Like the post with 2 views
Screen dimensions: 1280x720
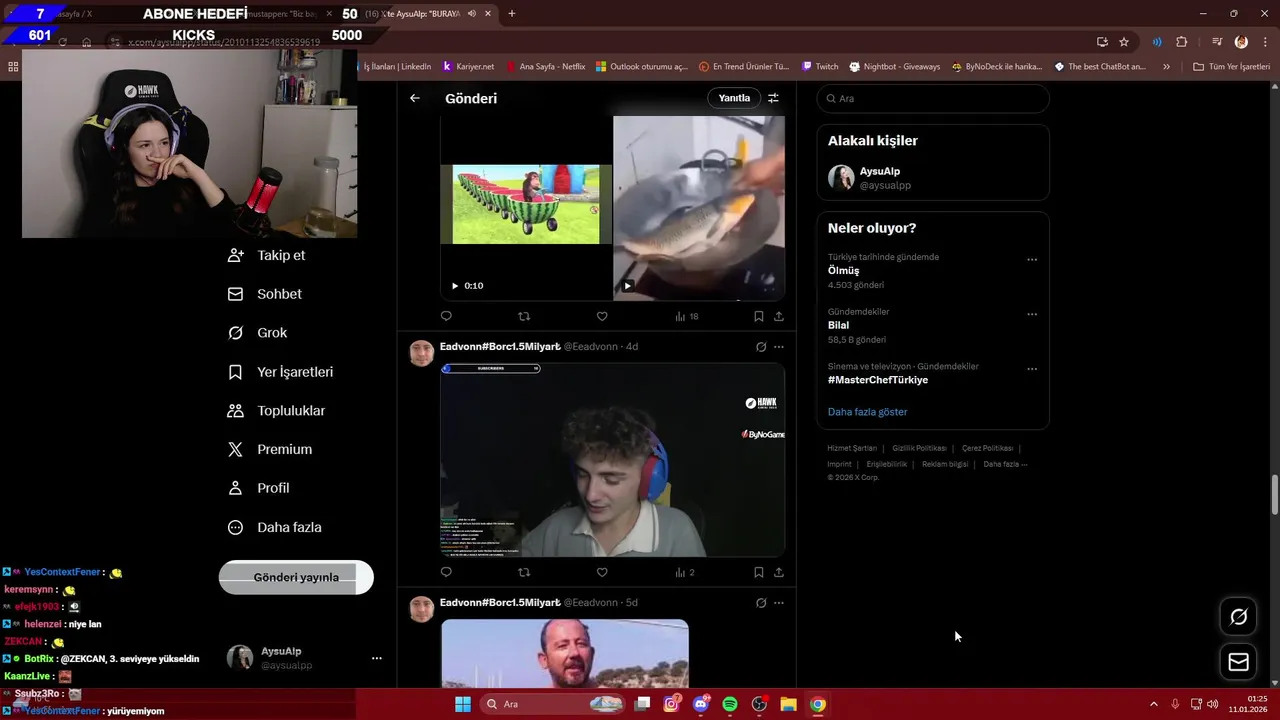coord(602,572)
